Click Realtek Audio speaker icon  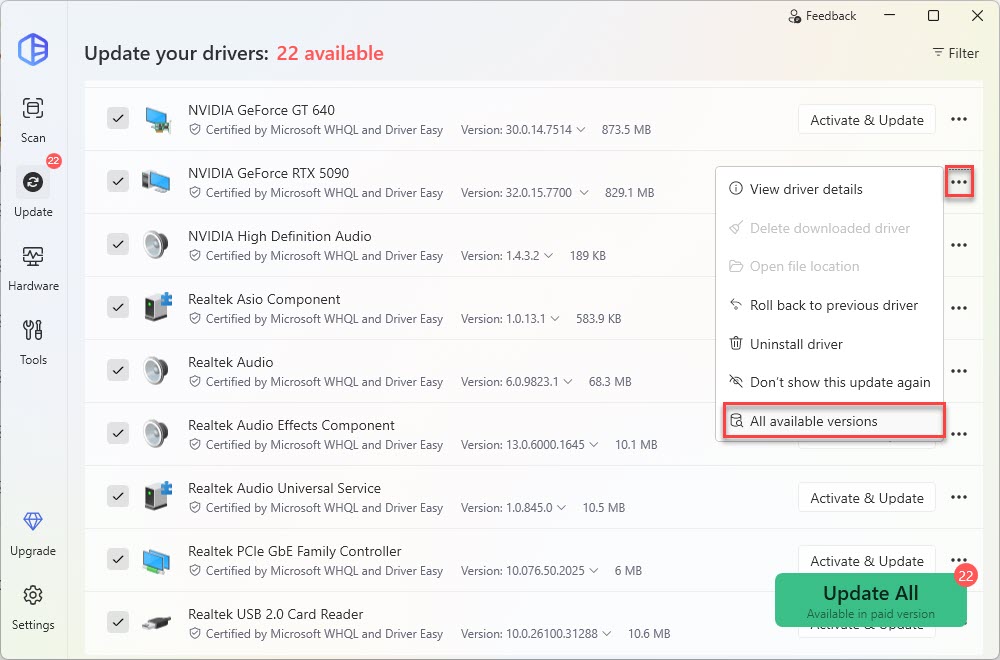pos(156,370)
